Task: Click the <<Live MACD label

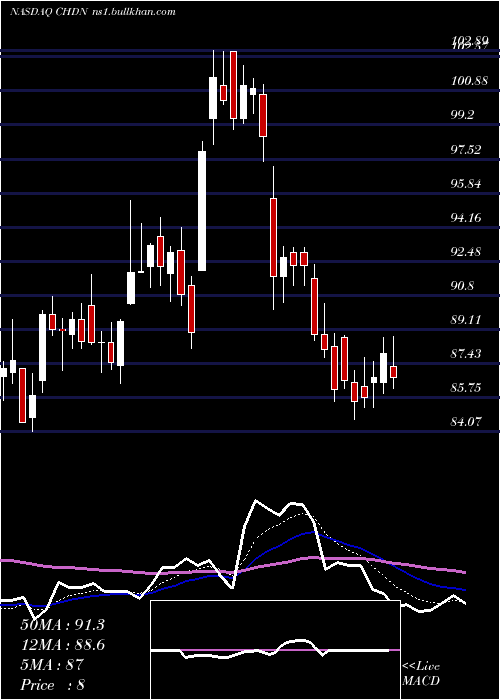Action: tap(421, 673)
